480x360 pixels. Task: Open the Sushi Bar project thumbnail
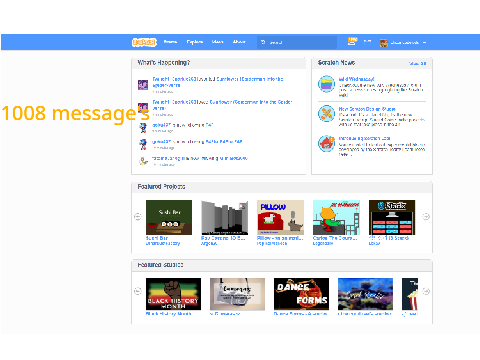click(x=169, y=217)
